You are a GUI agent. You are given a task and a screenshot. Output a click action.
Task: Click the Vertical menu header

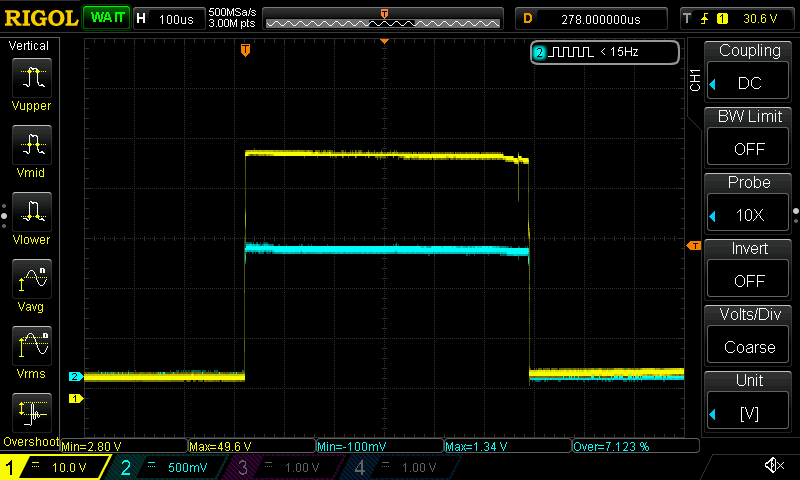29,46
